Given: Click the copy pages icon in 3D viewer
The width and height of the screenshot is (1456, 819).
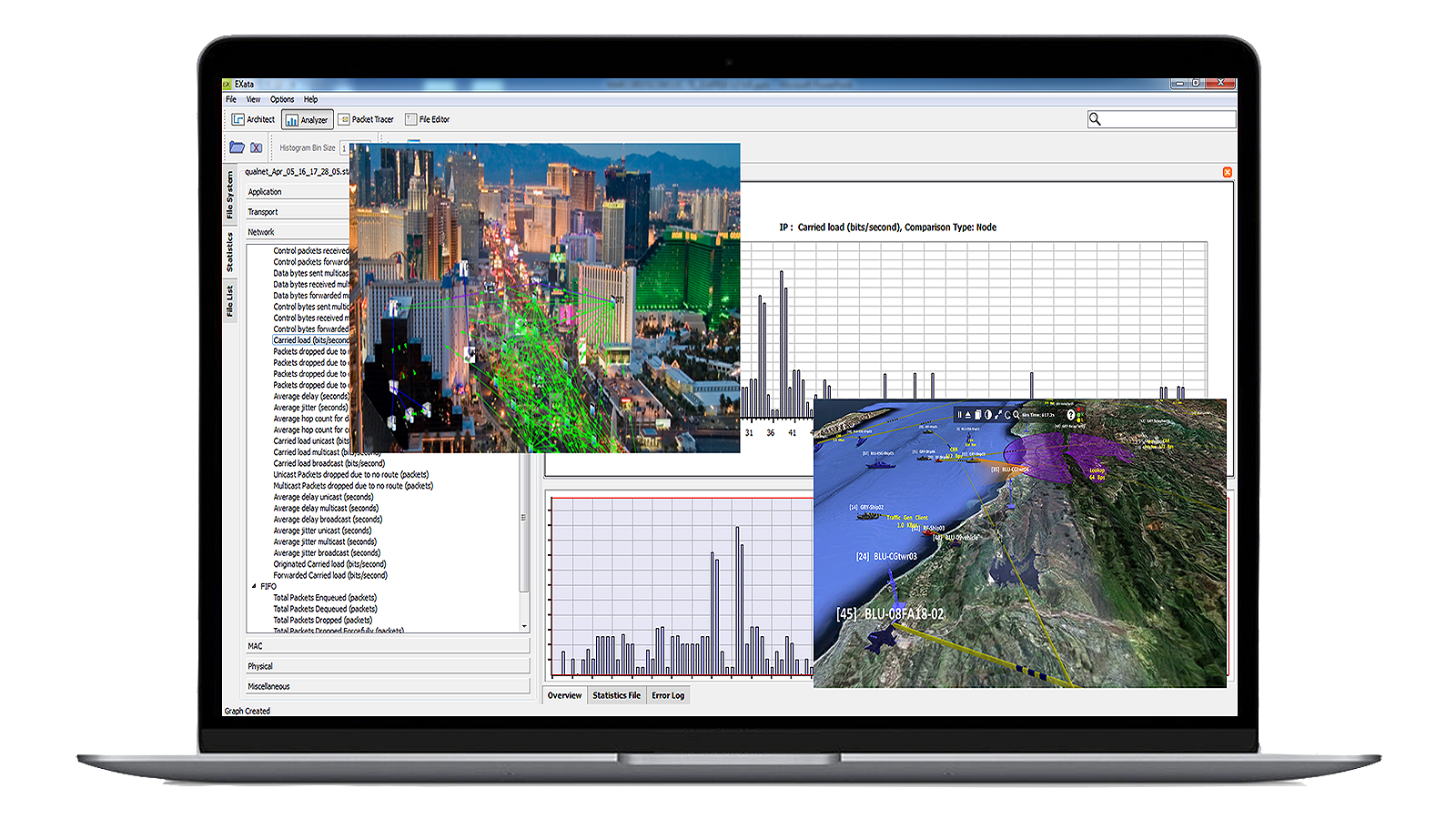Looking at the screenshot, I should pyautogui.click(x=978, y=415).
